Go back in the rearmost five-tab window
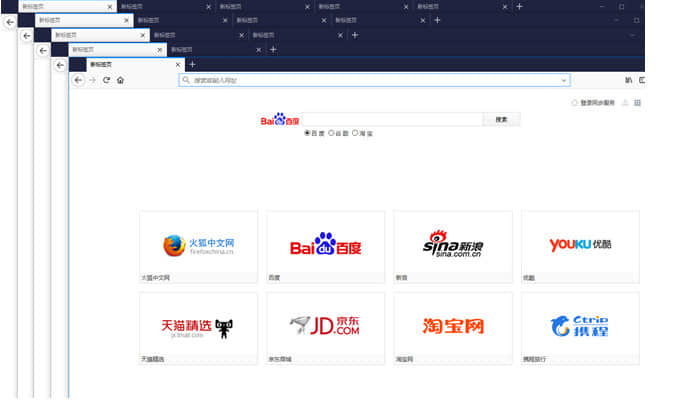Viewport: 674px width, 412px height. [10, 22]
